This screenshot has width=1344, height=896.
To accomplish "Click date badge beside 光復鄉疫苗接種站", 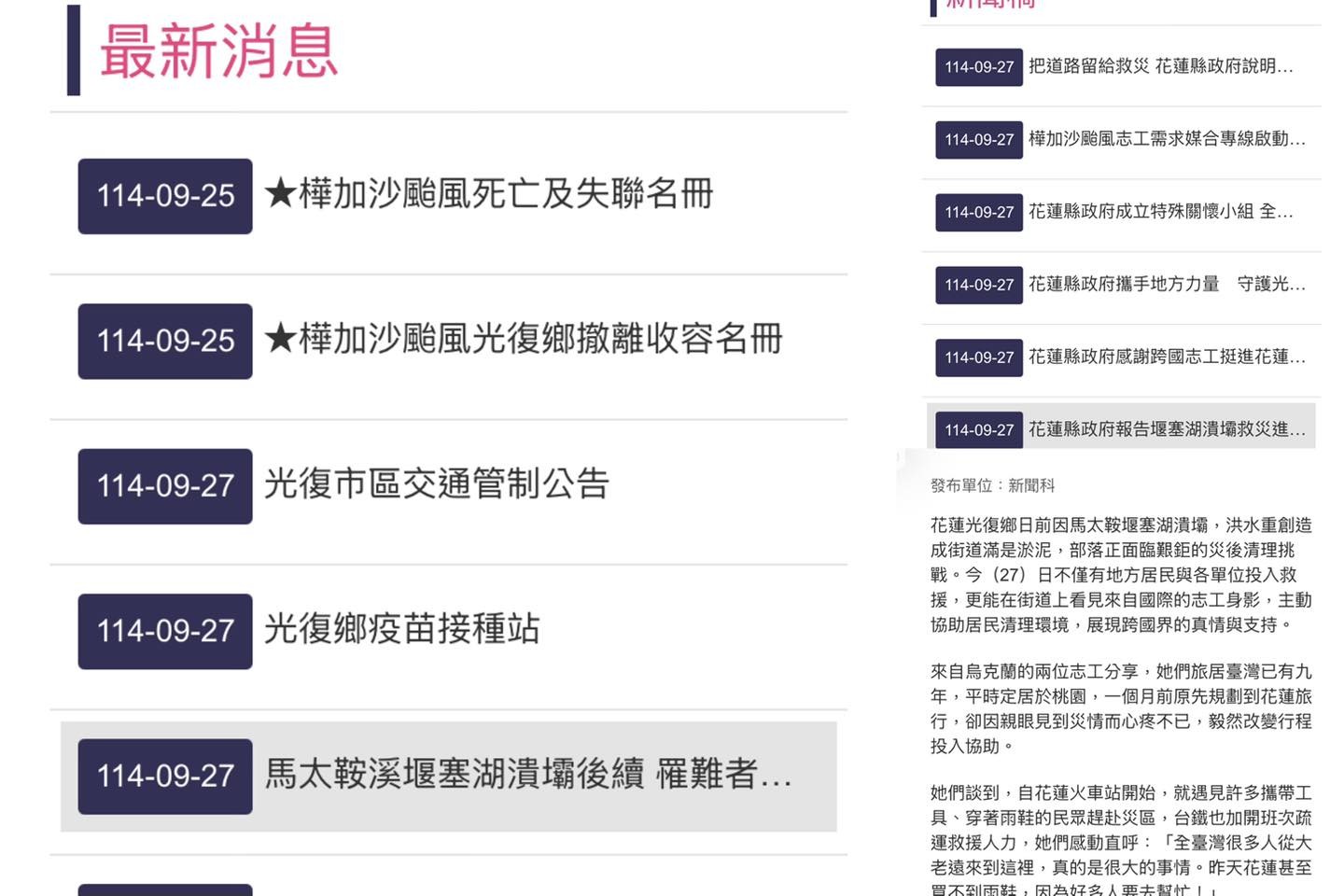I will pyautogui.click(x=165, y=632).
